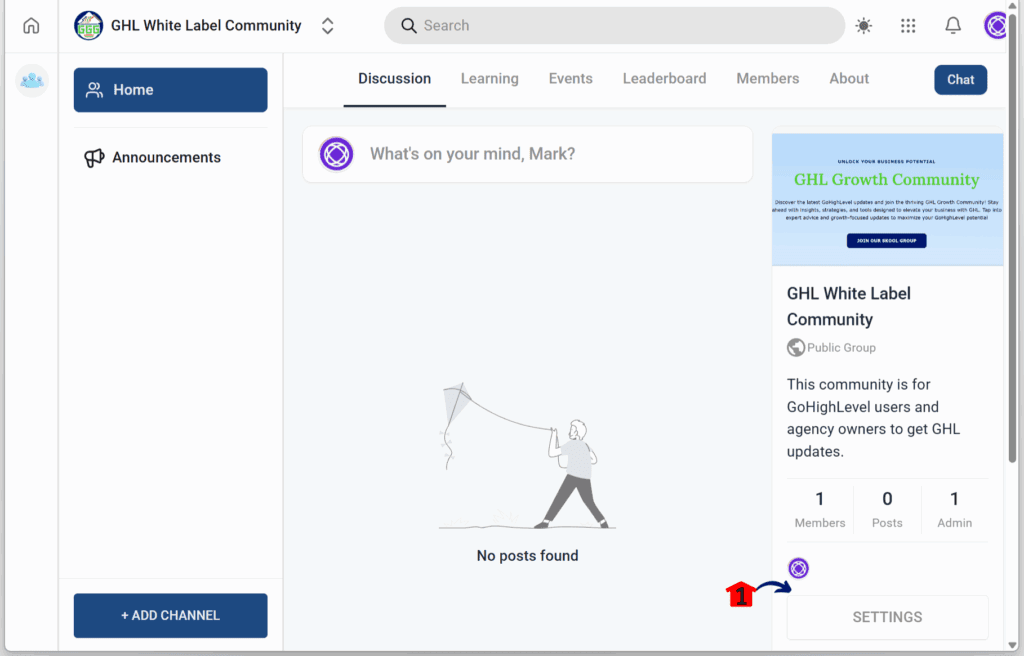Open the profile avatar in top bar
1024x656 pixels.
pos(996,25)
